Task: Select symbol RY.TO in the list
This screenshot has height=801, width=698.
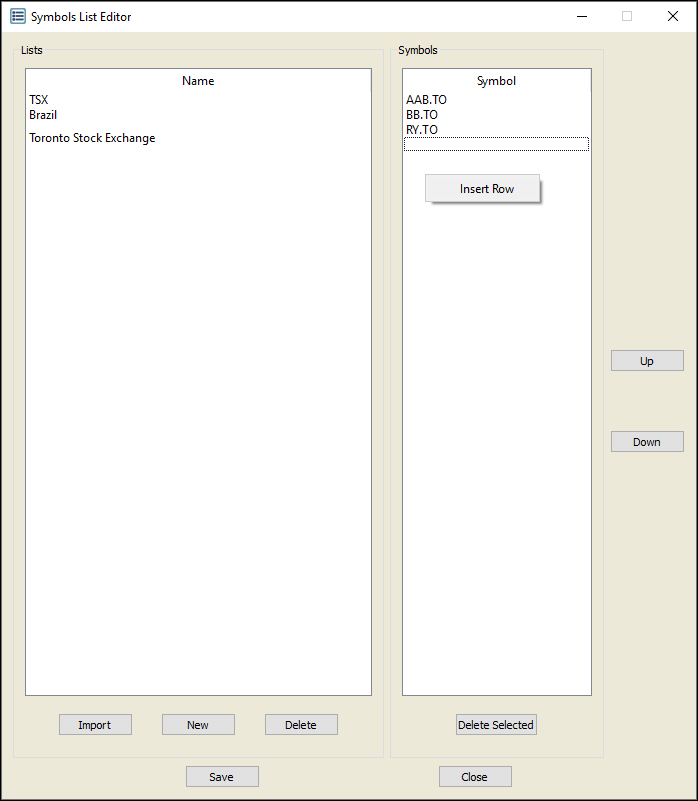Action: point(422,130)
